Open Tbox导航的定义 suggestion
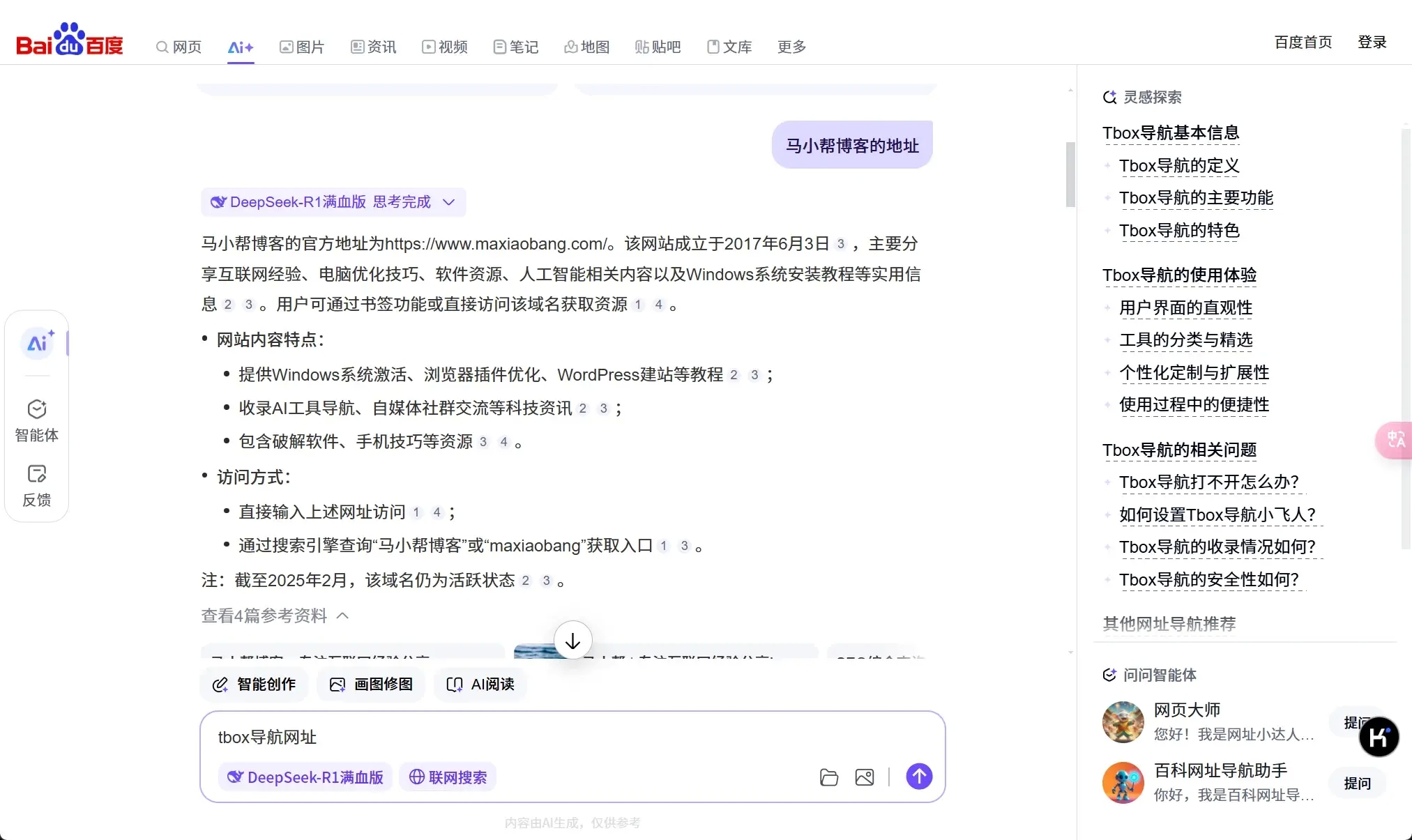Screen dimensions: 1412x840 tap(1179, 166)
